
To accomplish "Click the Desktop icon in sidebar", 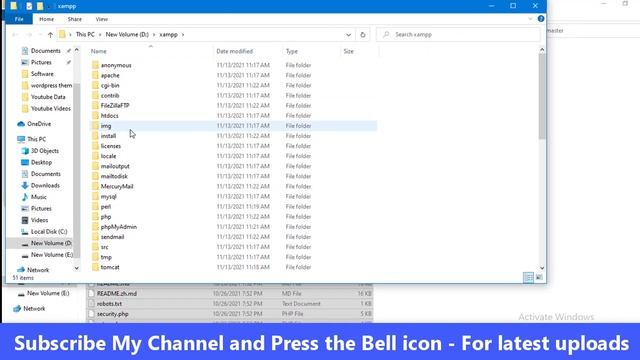I will [x=25, y=162].
